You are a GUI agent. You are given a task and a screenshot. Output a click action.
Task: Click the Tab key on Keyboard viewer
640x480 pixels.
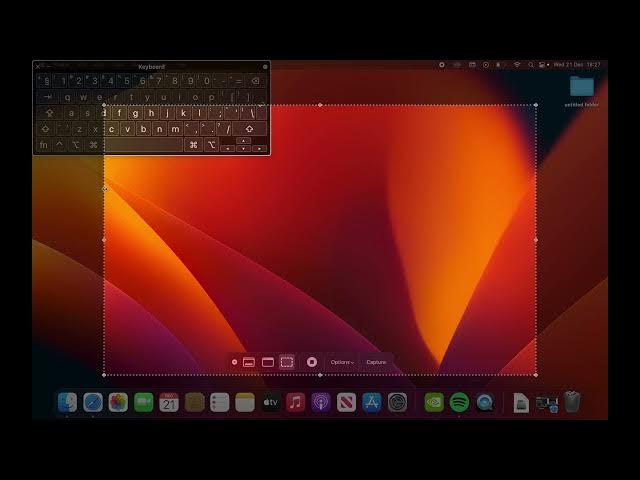pyautogui.click(x=48, y=97)
